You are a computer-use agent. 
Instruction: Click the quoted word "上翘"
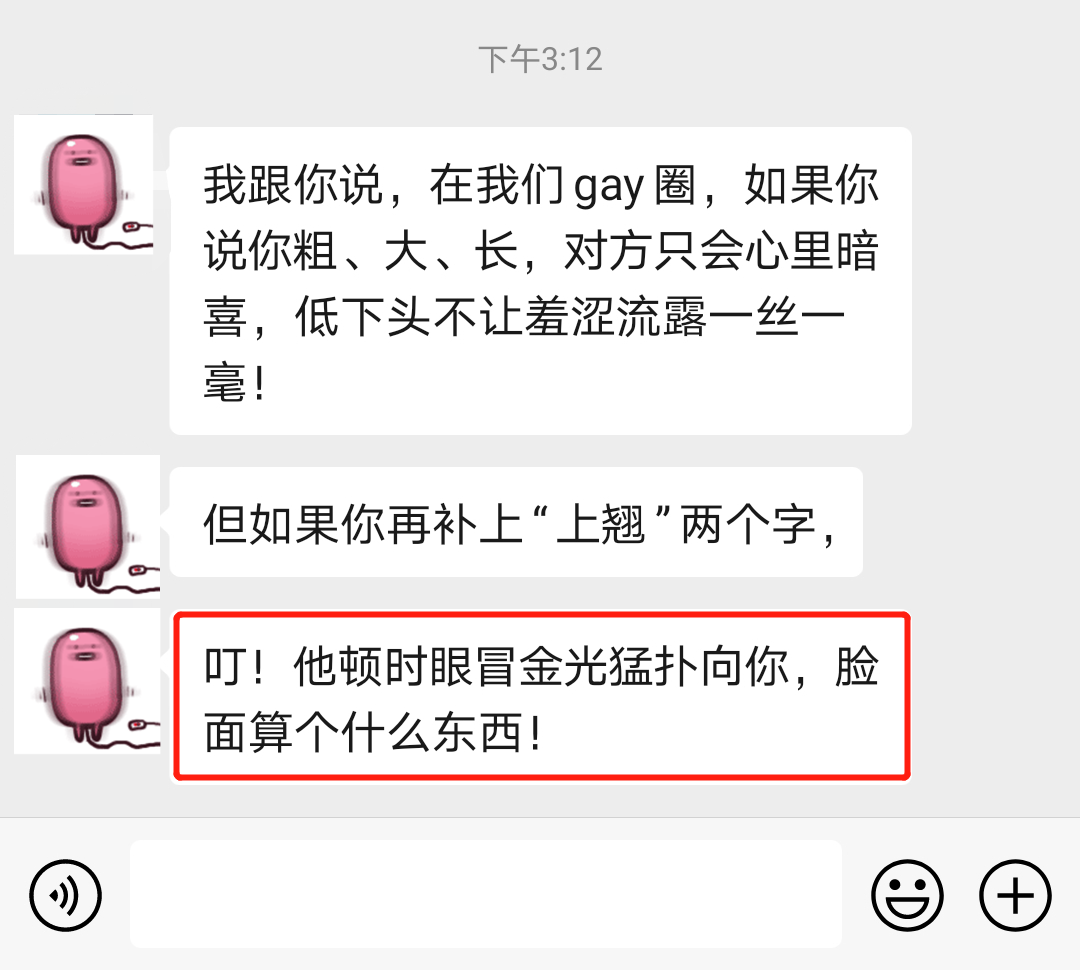600,525
